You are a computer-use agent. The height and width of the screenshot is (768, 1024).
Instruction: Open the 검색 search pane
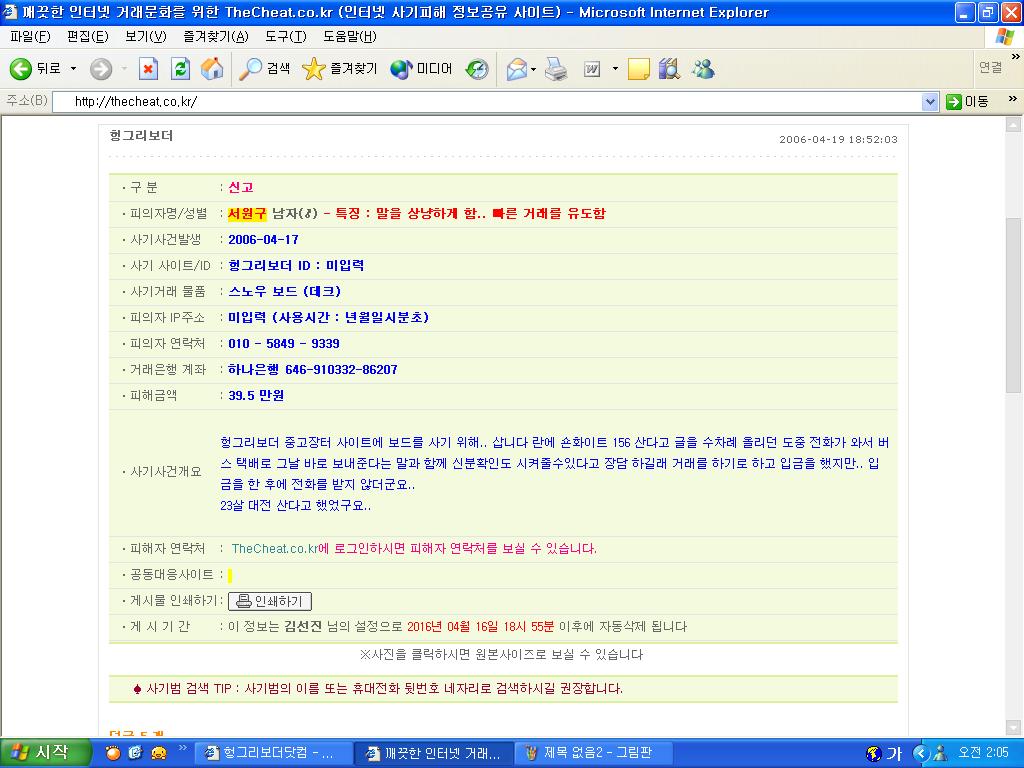point(264,69)
